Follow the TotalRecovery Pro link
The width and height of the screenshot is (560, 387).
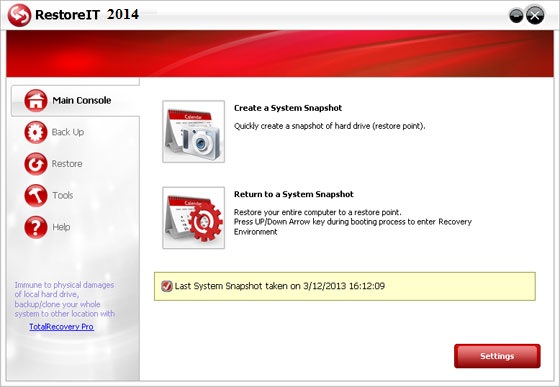click(61, 327)
